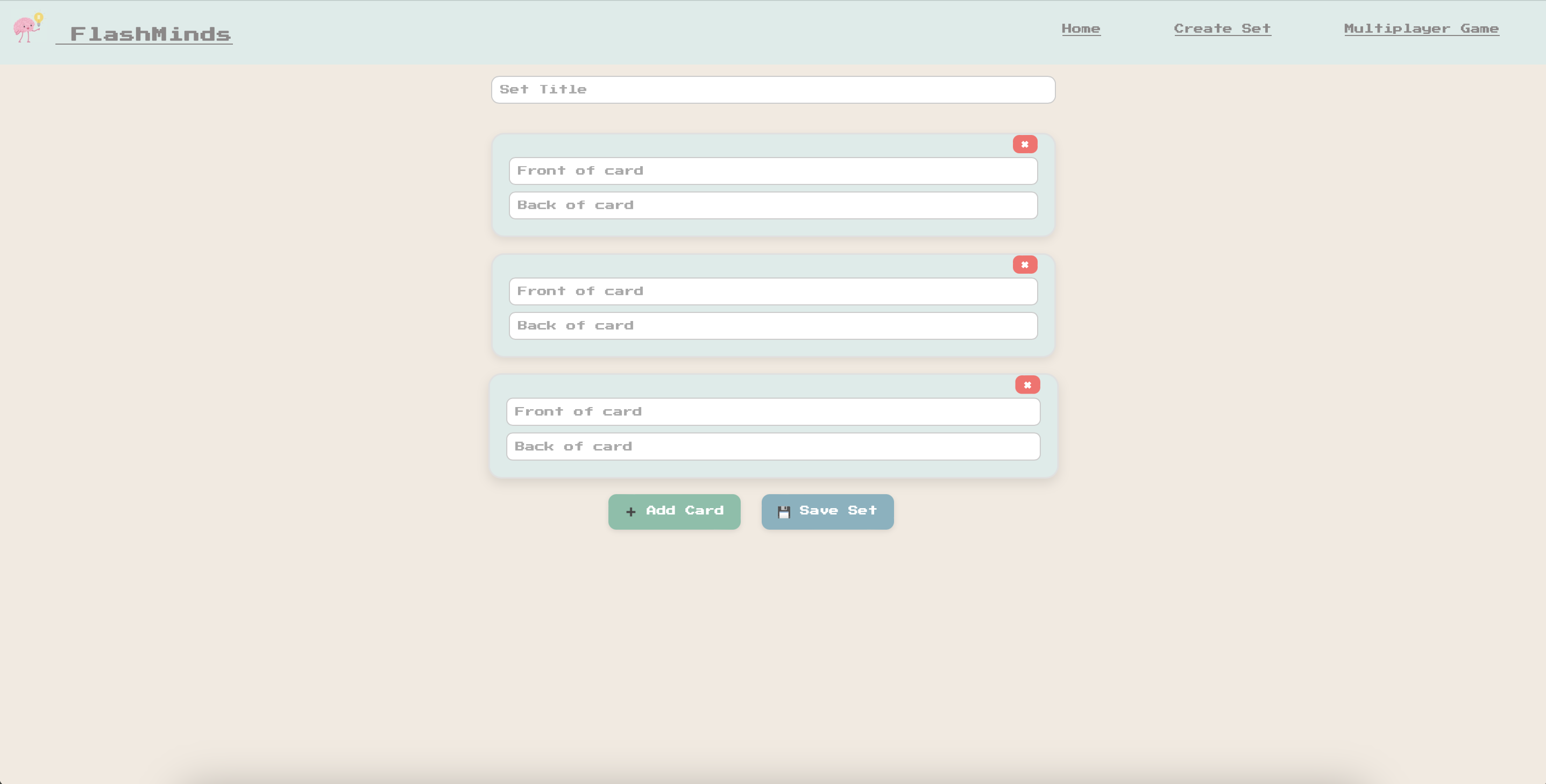1546x784 pixels.
Task: Open the Home navigation link
Action: (x=1080, y=29)
